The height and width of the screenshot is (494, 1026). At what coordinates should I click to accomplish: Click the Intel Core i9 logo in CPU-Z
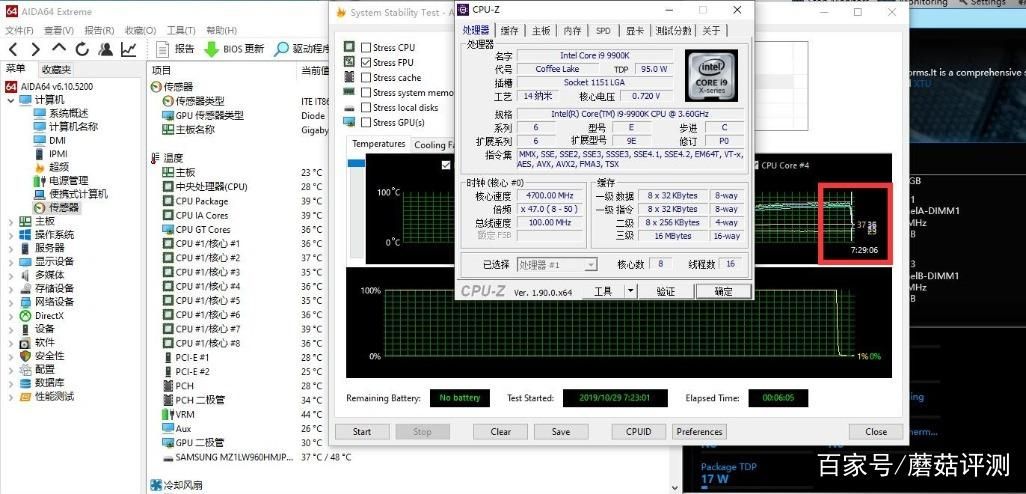tap(711, 75)
